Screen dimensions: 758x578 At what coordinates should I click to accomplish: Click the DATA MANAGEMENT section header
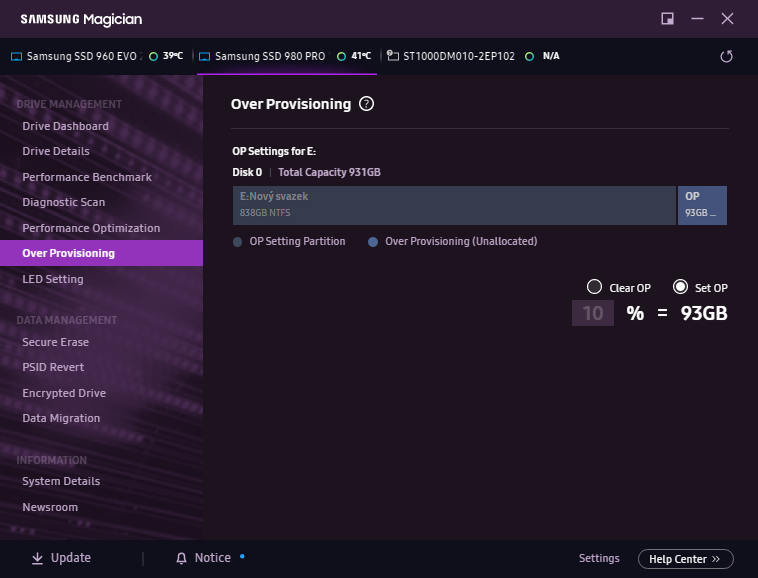tap(67, 320)
